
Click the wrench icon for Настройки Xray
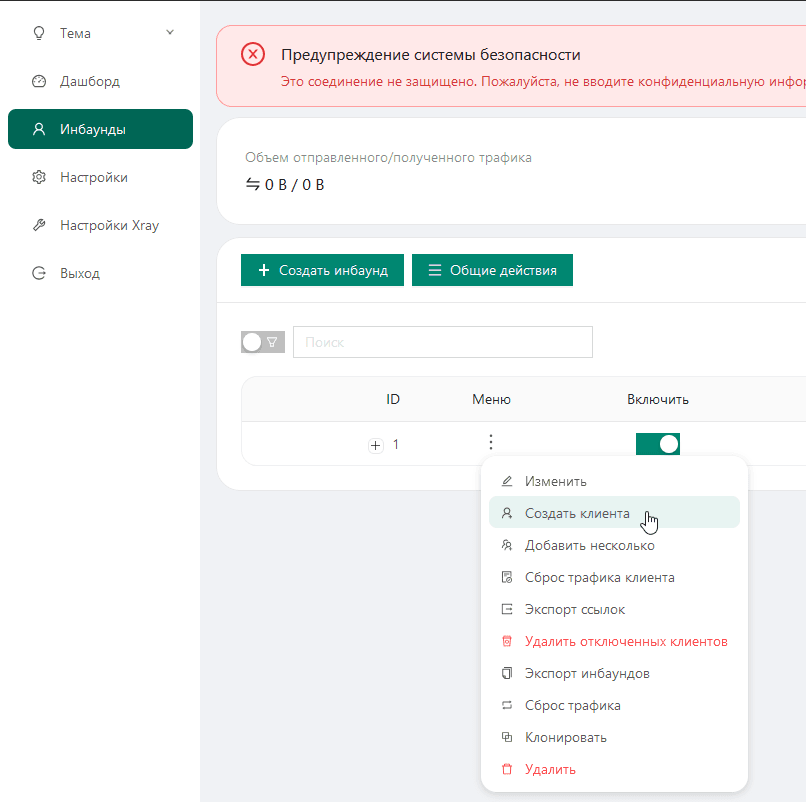click(39, 226)
